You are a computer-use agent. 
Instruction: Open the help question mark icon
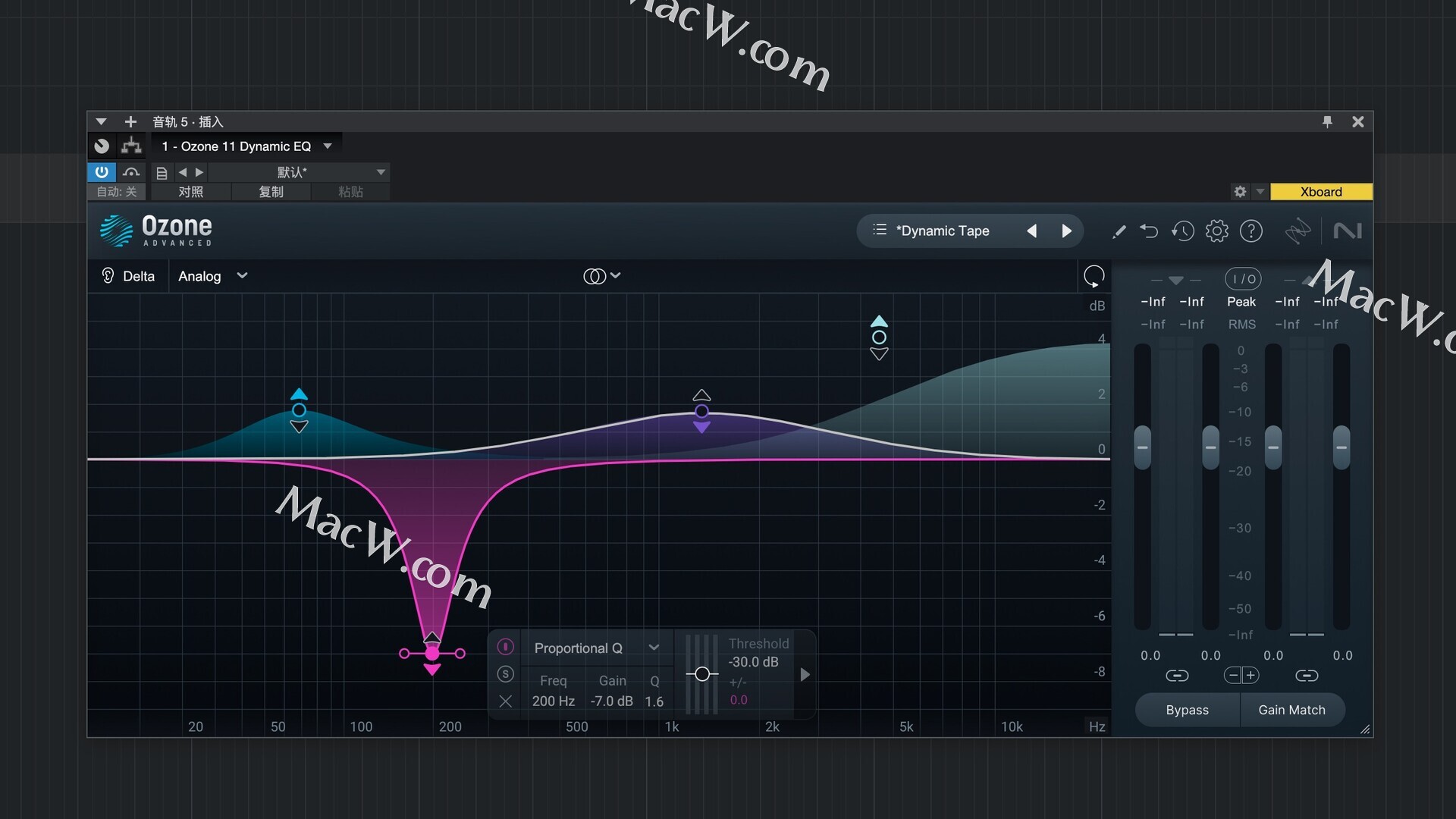[x=1250, y=231]
